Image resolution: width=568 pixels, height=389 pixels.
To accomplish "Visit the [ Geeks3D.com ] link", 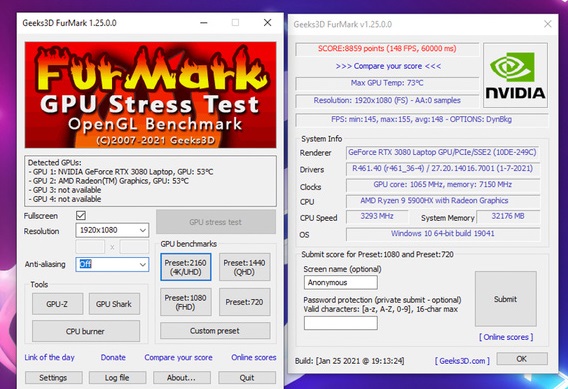I will pos(462,361).
